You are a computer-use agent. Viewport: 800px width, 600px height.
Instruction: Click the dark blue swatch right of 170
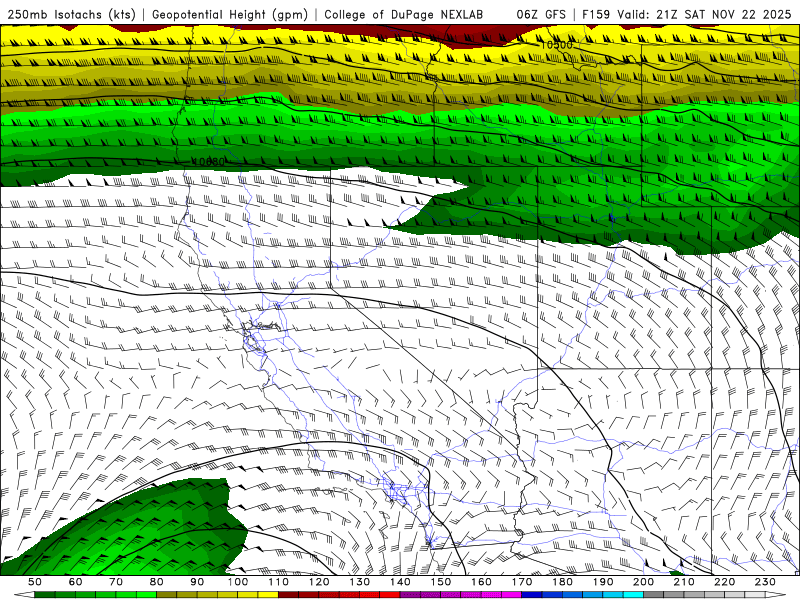pyautogui.click(x=532, y=595)
